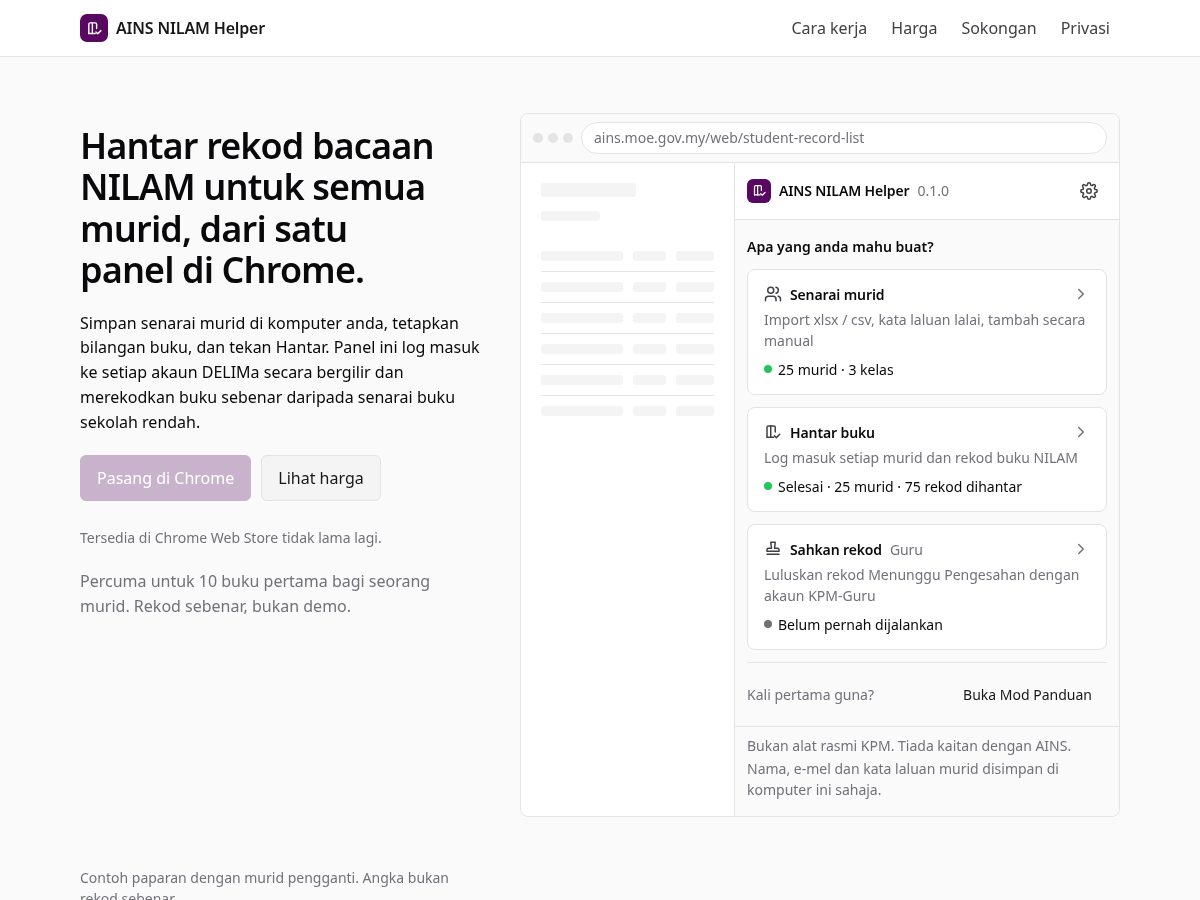Viewport: 1200px width, 900px height.
Task: Open settings gear in helper panel
Action: point(1089,191)
